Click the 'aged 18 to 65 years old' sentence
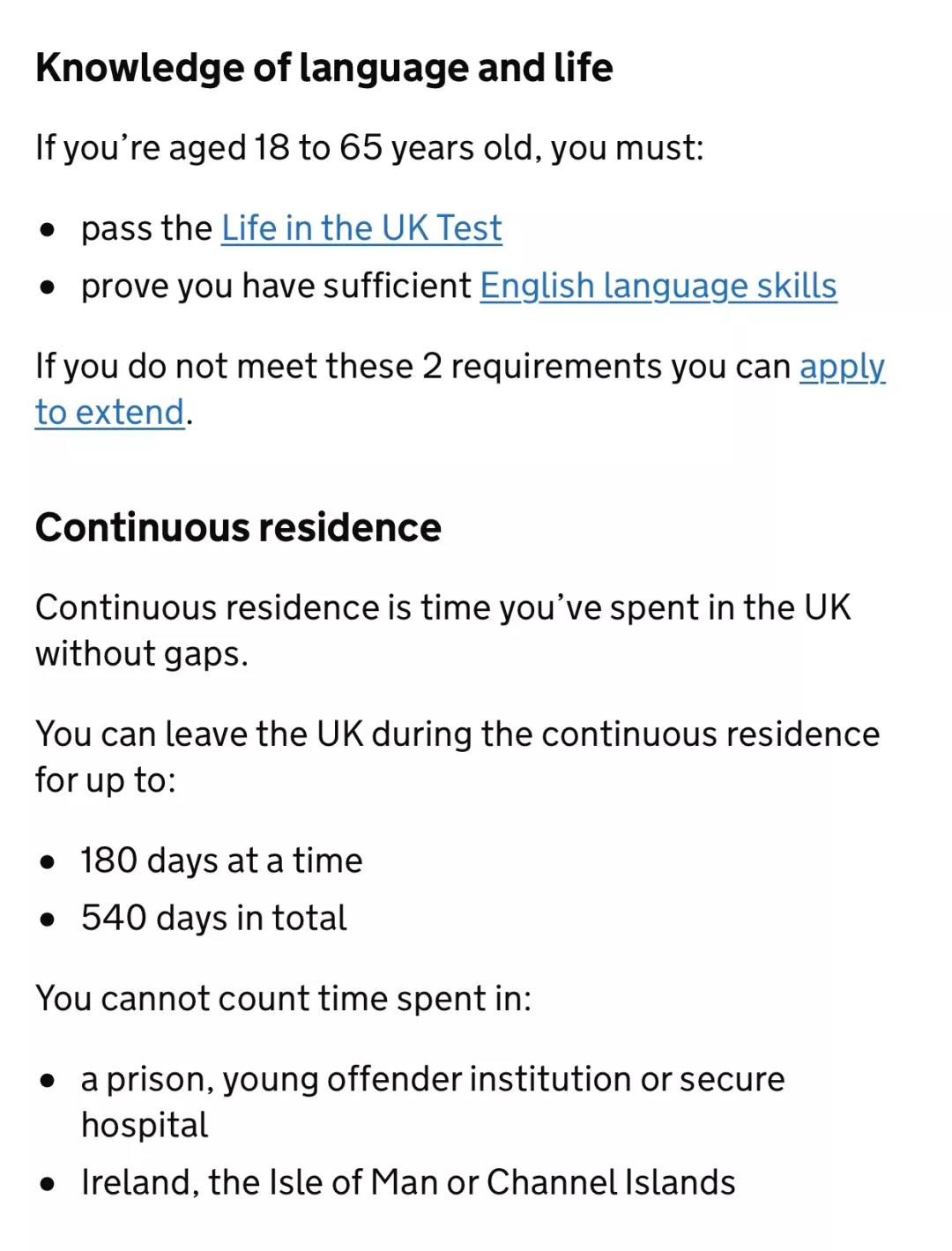The height and width of the screenshot is (1251, 952). [369, 148]
